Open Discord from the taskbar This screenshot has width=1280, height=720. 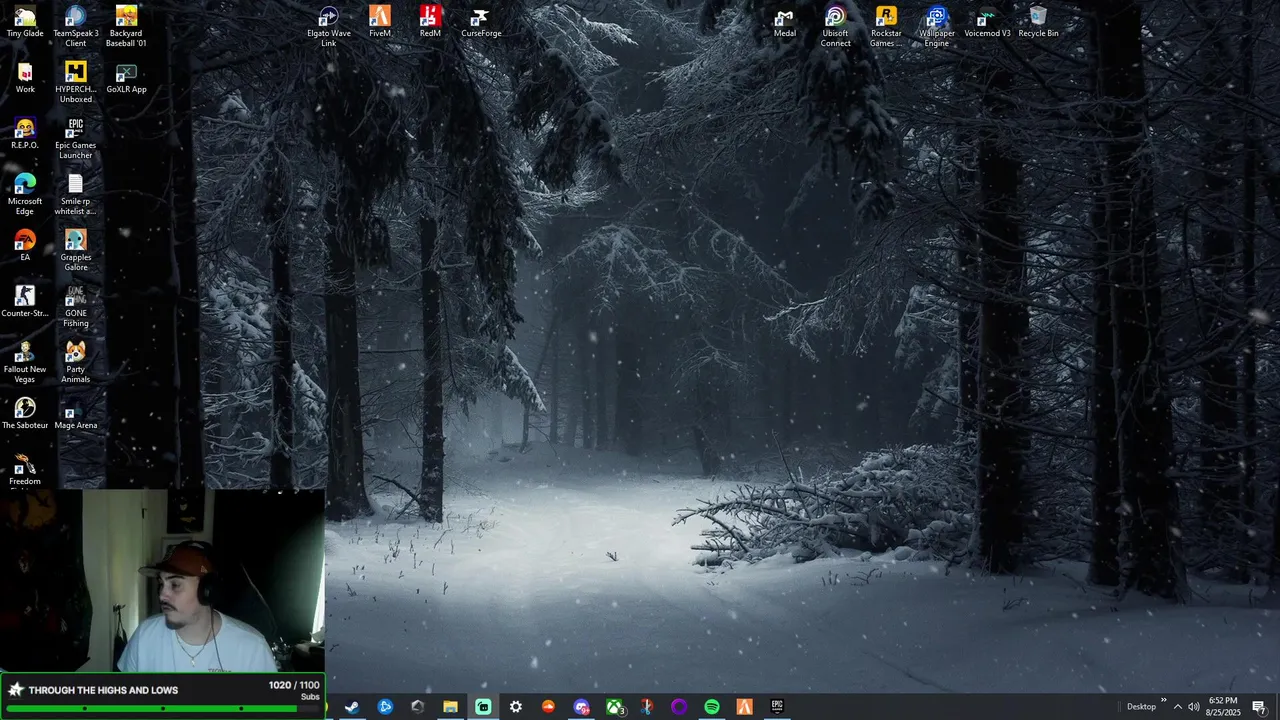(x=581, y=707)
